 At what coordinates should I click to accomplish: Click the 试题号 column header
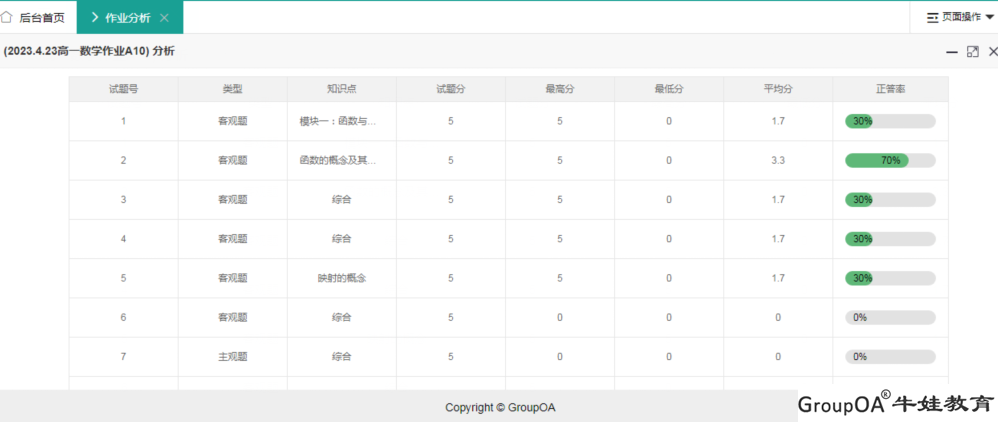pos(123,89)
